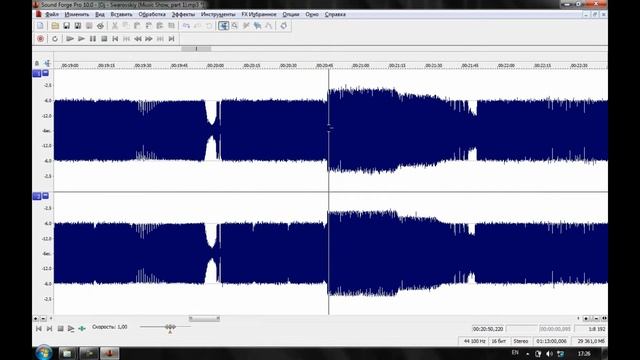
Task: Toggle channel 2 selection button
Action: pyautogui.click(x=37, y=196)
